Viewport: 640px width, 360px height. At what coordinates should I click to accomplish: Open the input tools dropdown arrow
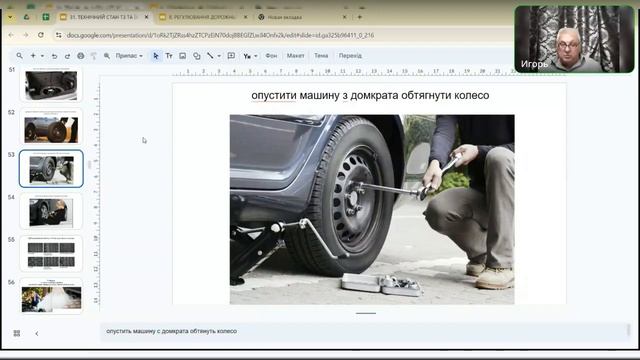tap(256, 56)
